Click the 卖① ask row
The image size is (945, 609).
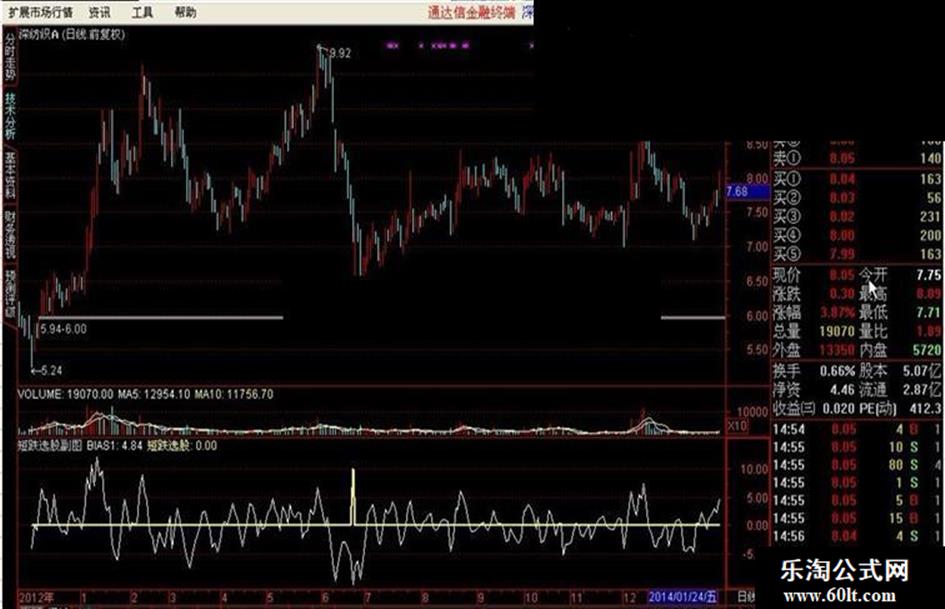[x=858, y=159]
